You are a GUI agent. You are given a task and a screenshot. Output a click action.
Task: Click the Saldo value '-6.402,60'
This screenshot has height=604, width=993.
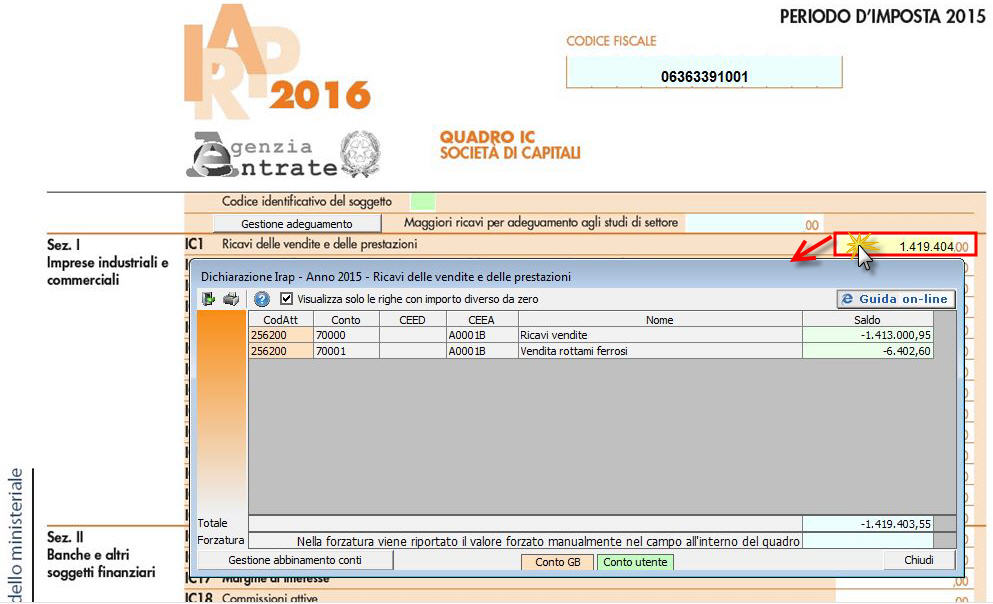(868, 351)
